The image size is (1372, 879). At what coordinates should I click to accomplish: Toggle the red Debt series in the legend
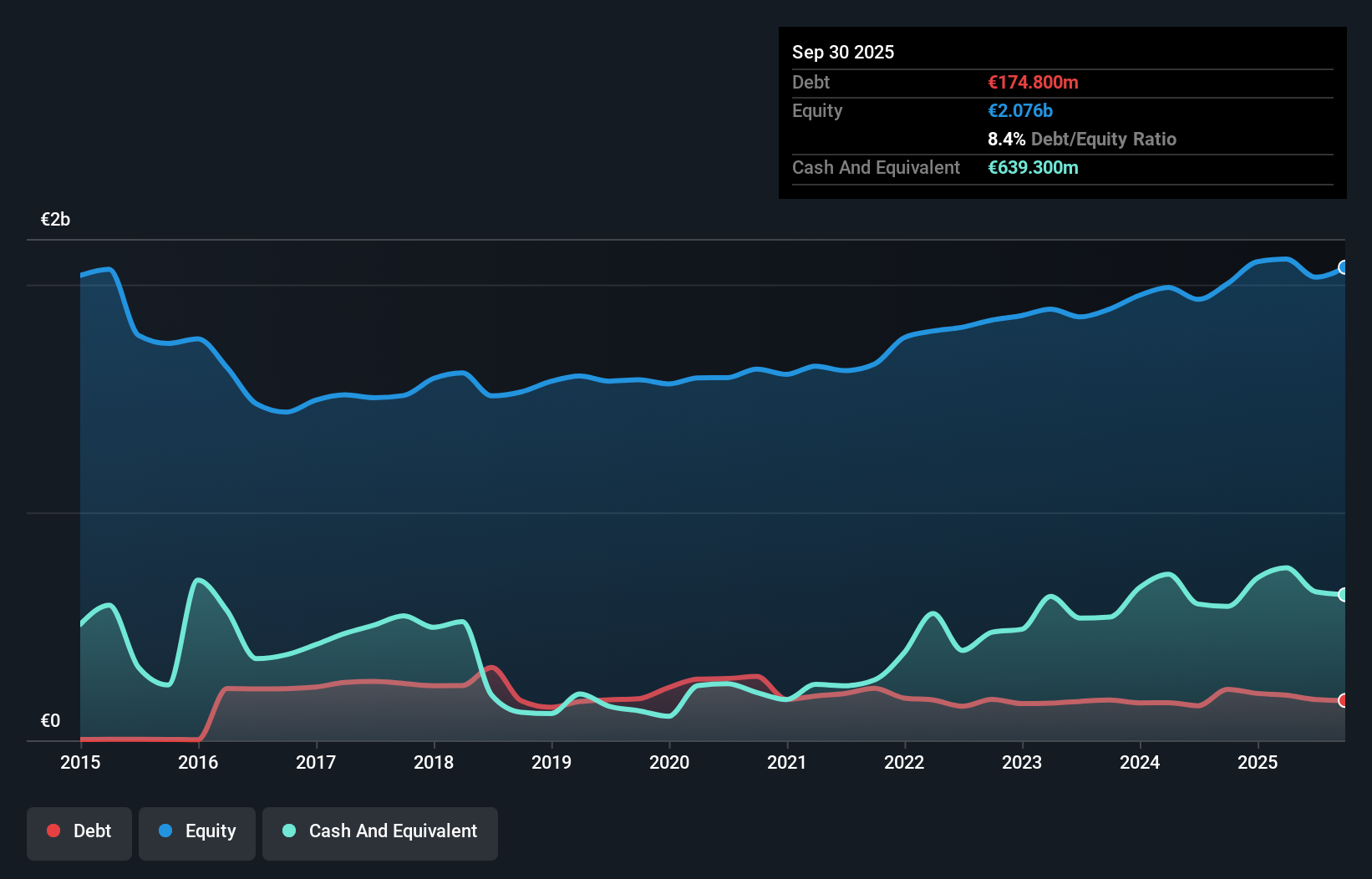pyautogui.click(x=79, y=831)
